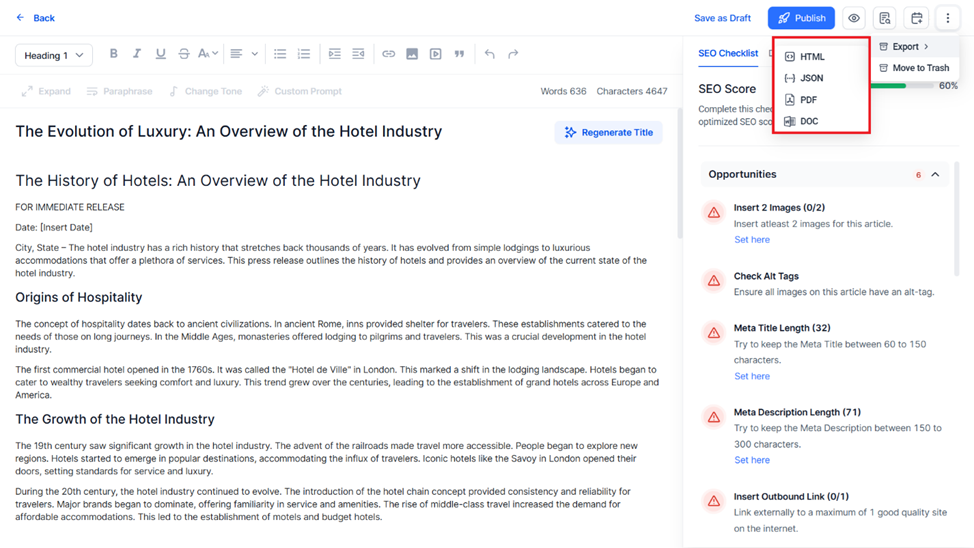This screenshot has height=548, width=974.
Task: Insert a bulleted list
Action: coord(280,54)
